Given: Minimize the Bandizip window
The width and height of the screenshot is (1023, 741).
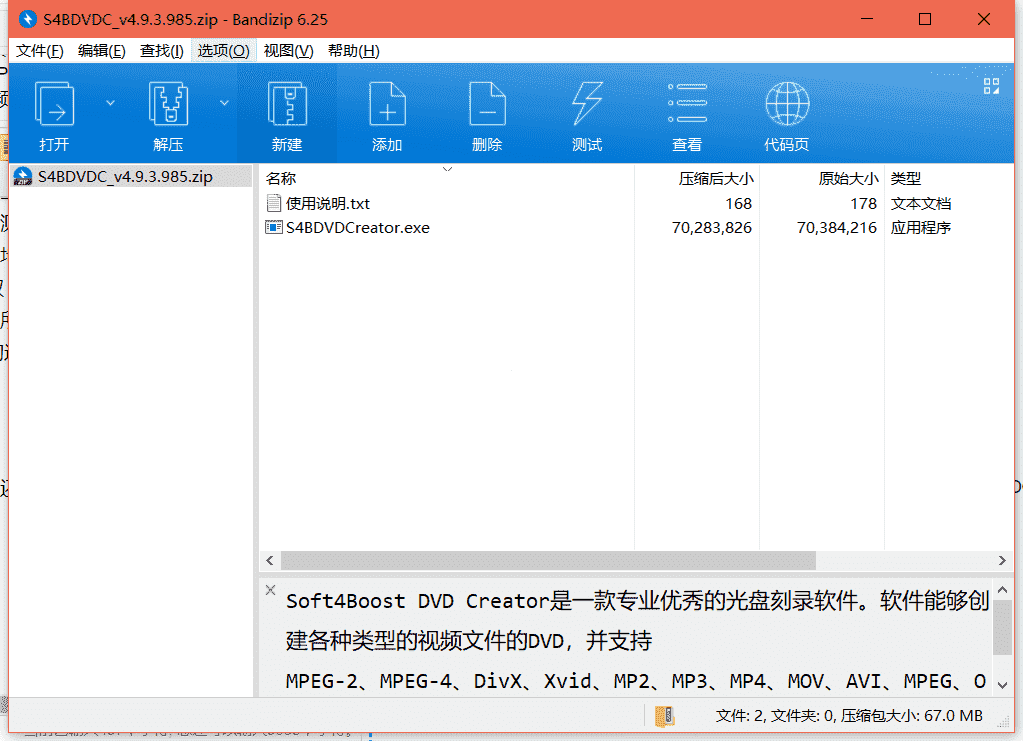Looking at the screenshot, I should (866, 19).
